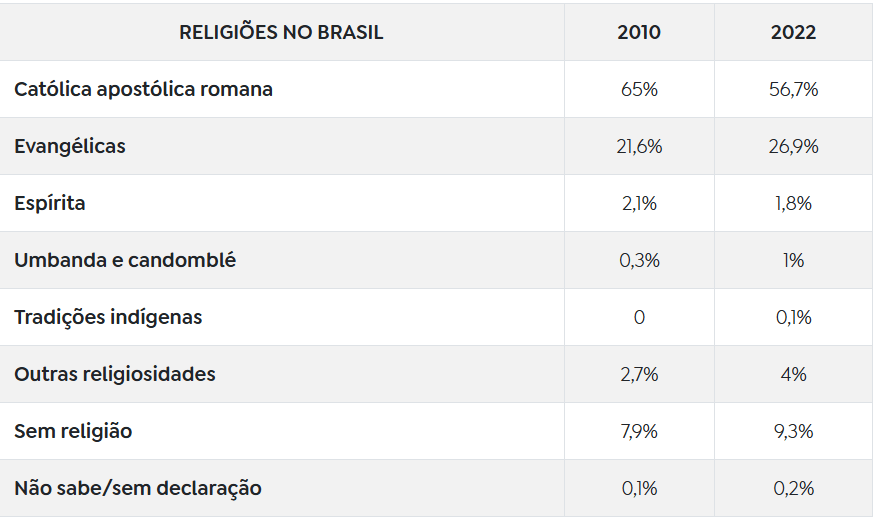Click the 65% value for Católica 2010
Image resolution: width=873 pixels, height=522 pixels.
click(639, 89)
